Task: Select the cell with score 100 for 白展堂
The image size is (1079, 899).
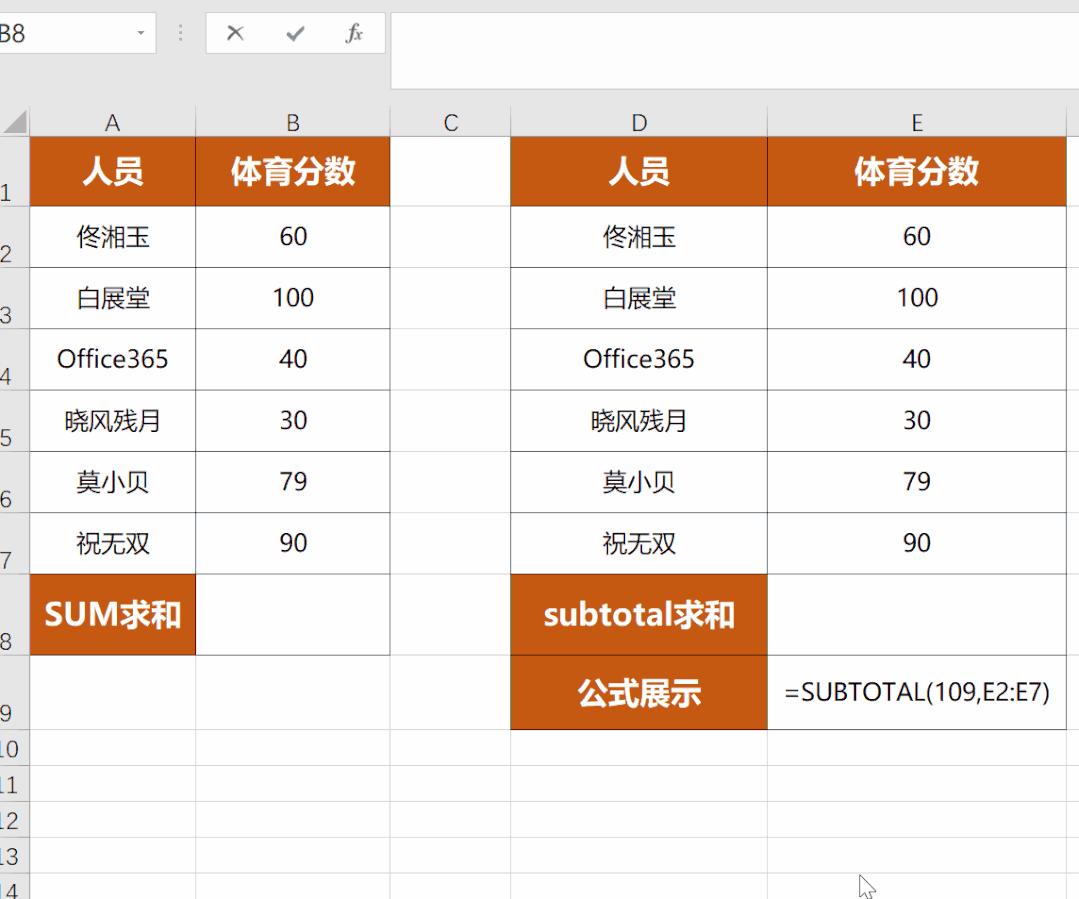Action: [292, 298]
